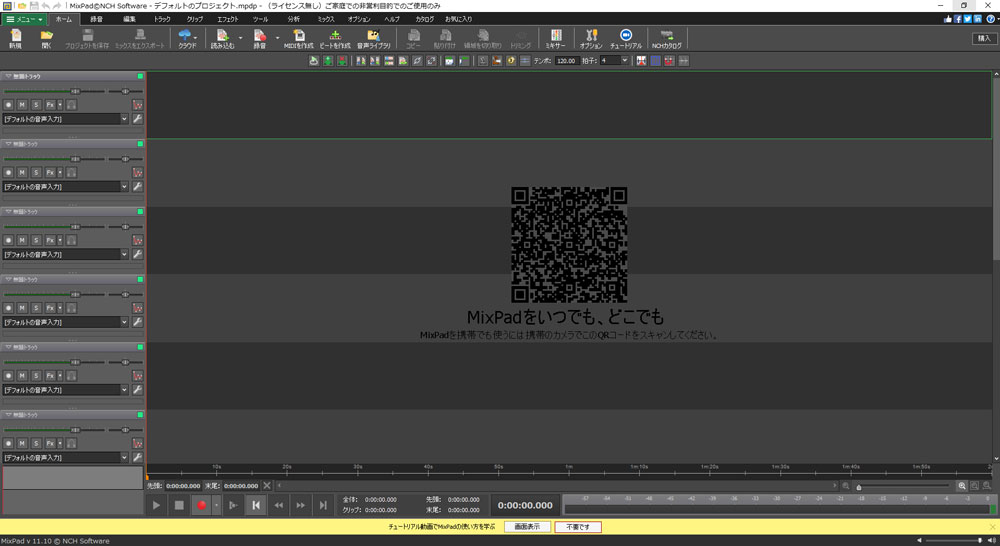
Task: Toggle record-arm on the first track
Action: [8, 105]
